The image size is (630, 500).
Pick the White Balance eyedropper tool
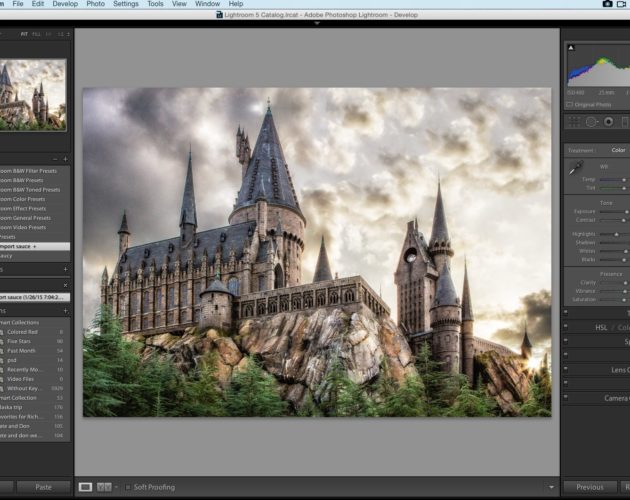pyautogui.click(x=576, y=167)
